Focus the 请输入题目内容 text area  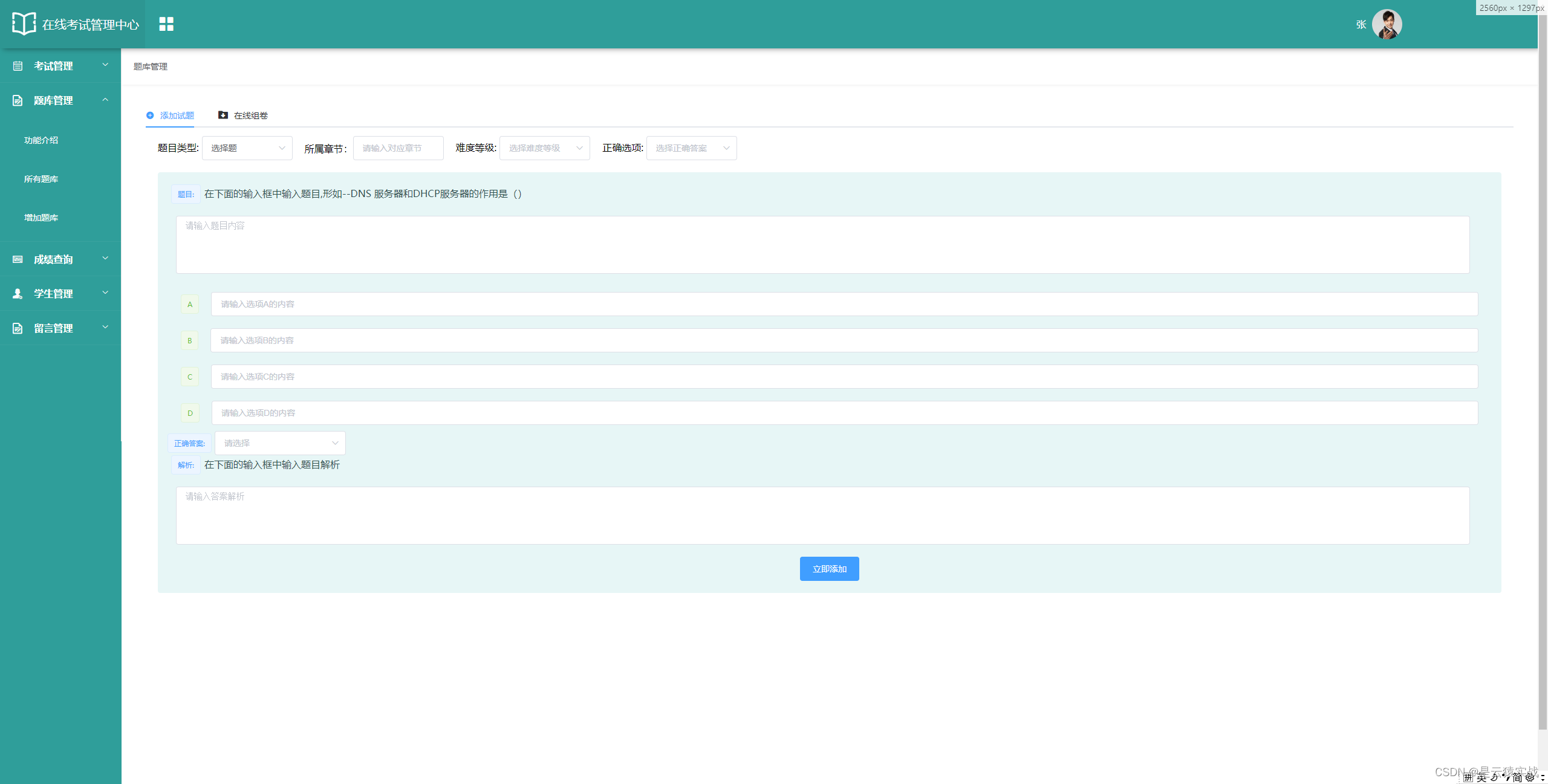pyautogui.click(x=822, y=245)
